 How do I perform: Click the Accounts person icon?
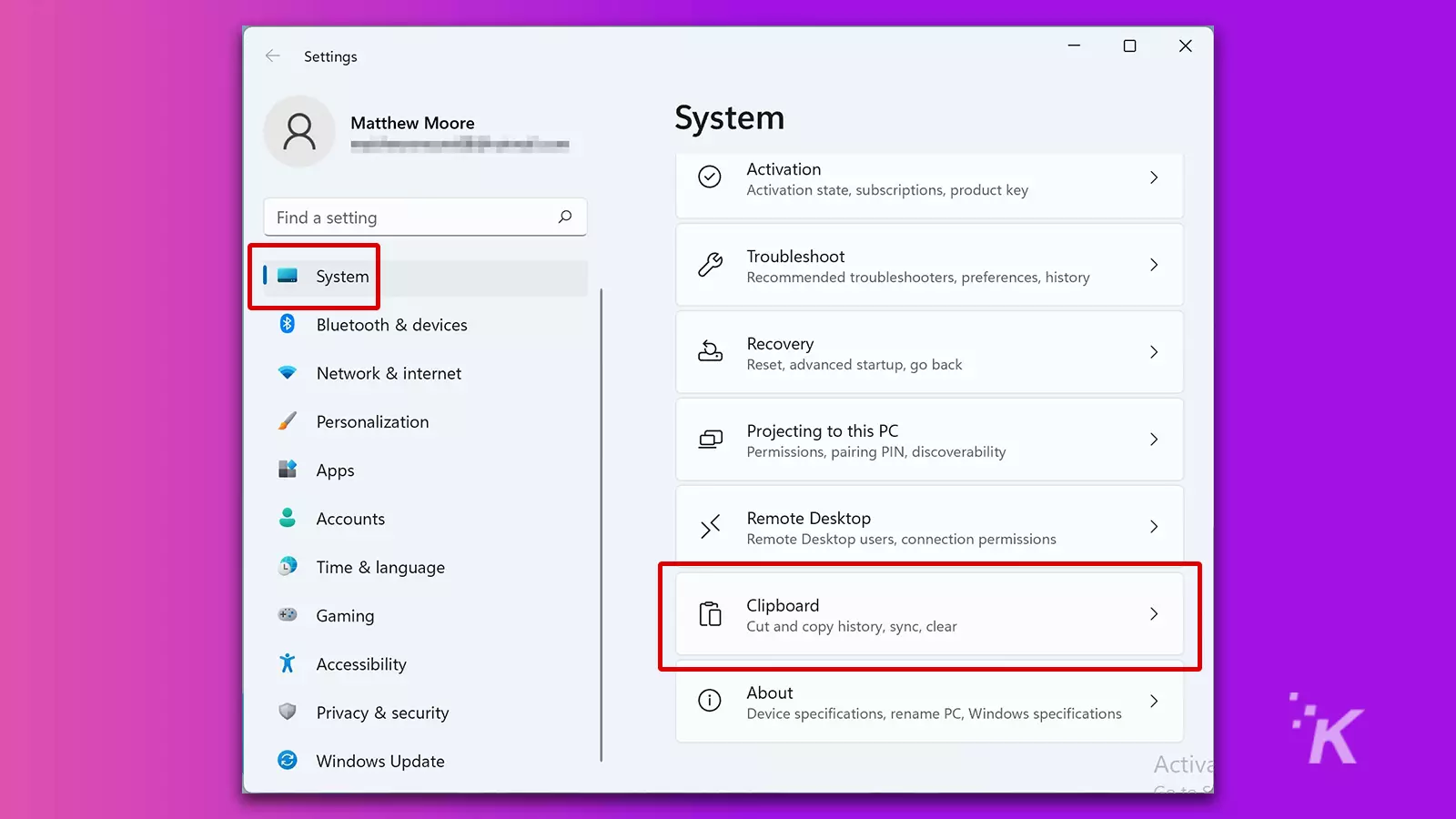click(x=288, y=518)
